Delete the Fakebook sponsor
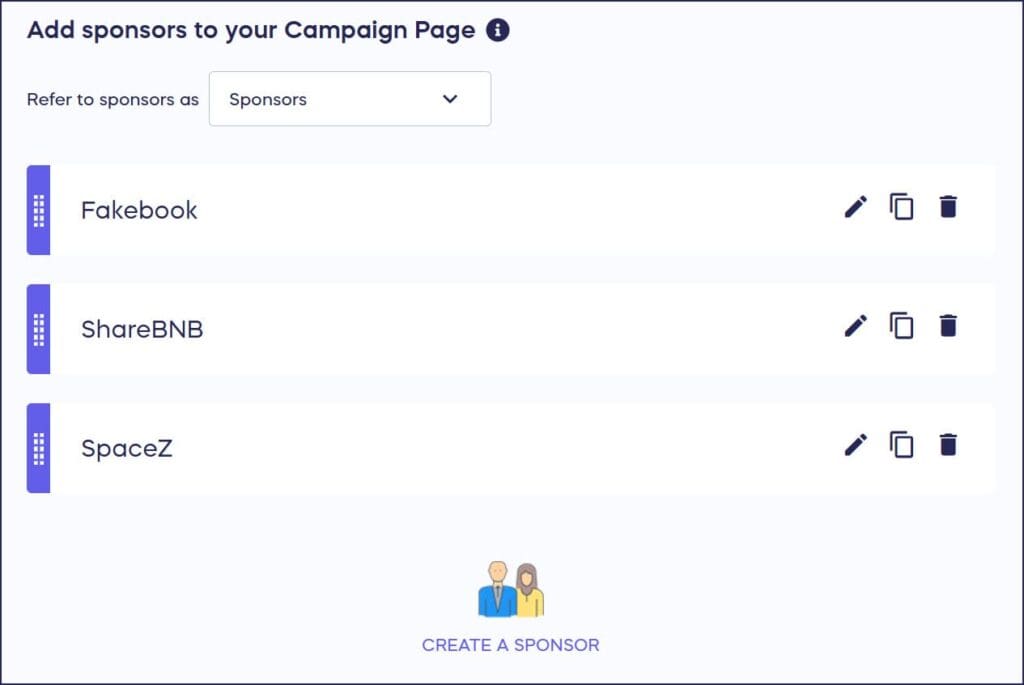 pos(947,206)
